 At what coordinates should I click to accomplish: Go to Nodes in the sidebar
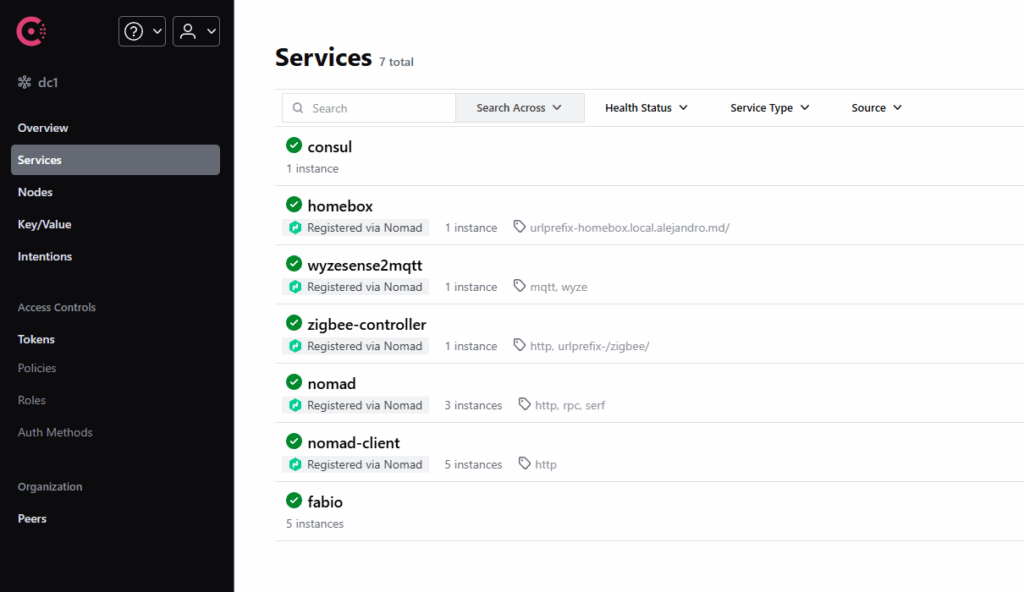(35, 192)
